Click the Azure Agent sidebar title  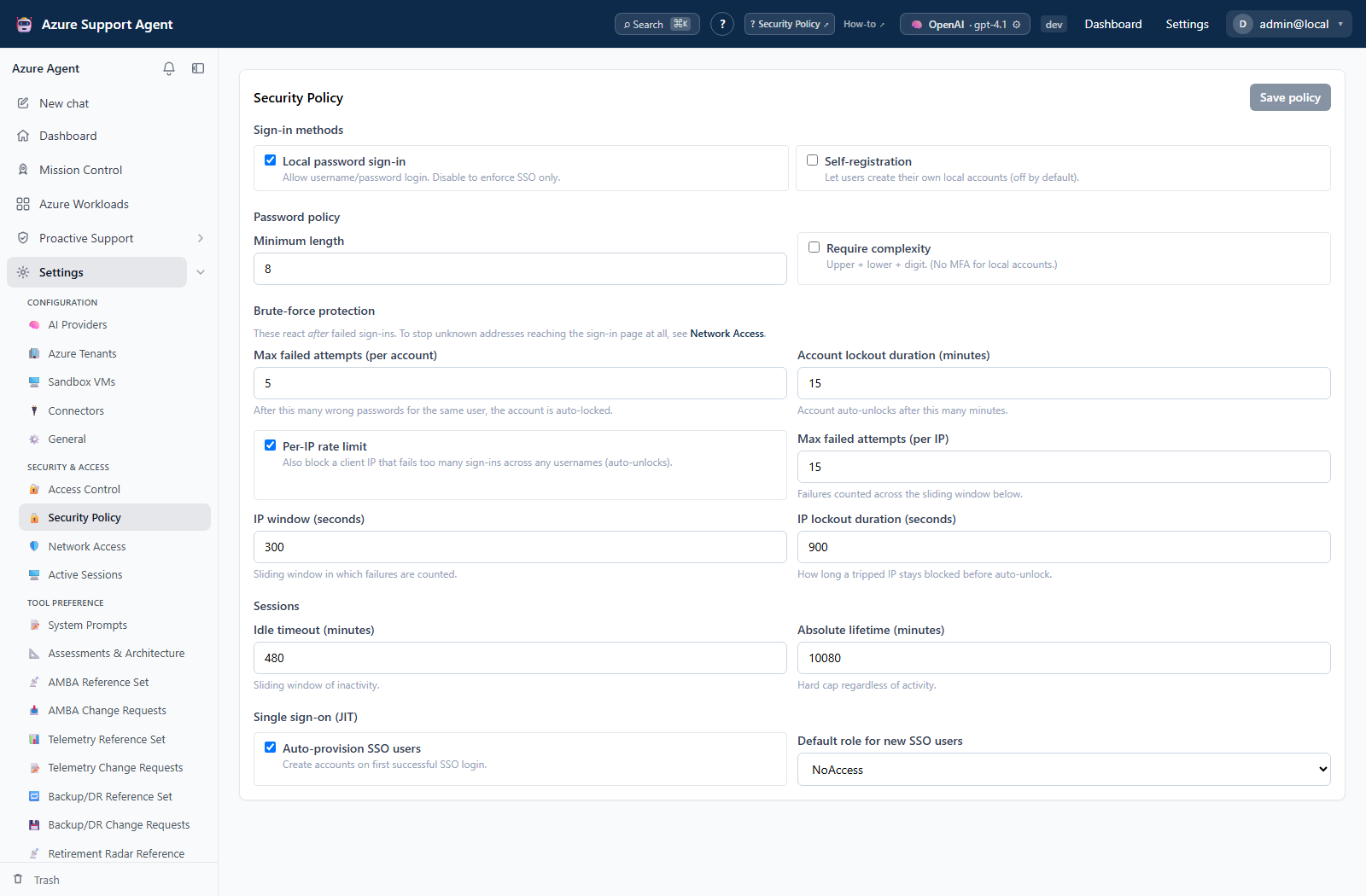click(45, 68)
